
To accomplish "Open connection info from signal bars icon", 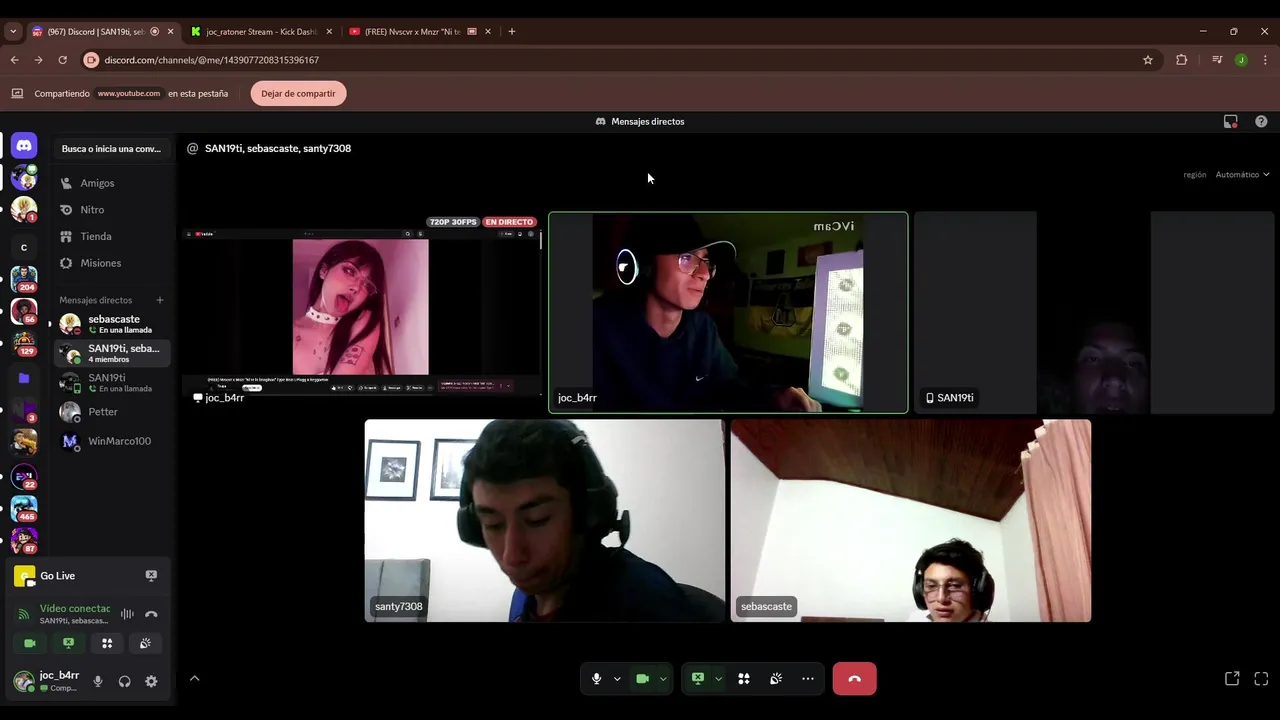I will (x=24, y=614).
